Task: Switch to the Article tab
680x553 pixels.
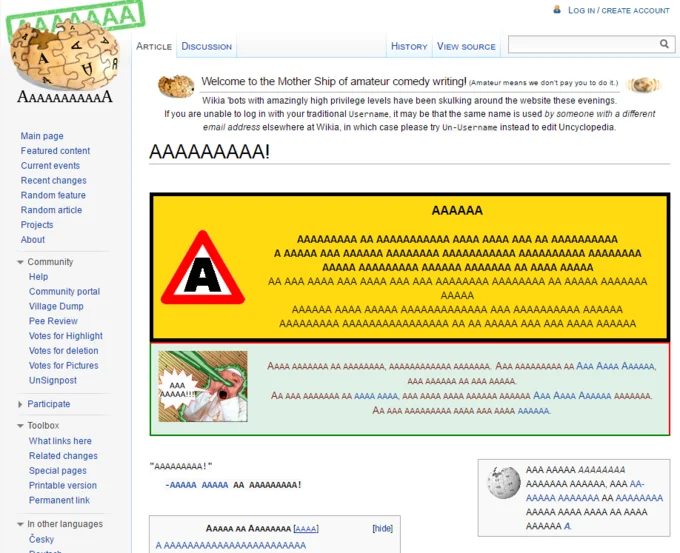Action: tap(154, 46)
